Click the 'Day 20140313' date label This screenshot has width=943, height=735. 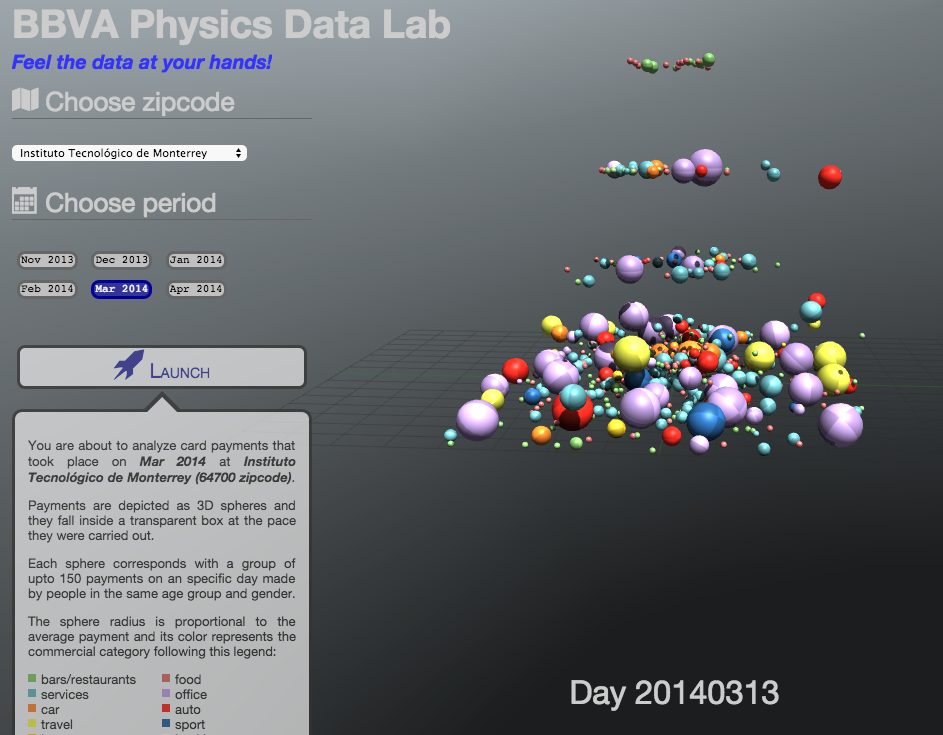(674, 693)
